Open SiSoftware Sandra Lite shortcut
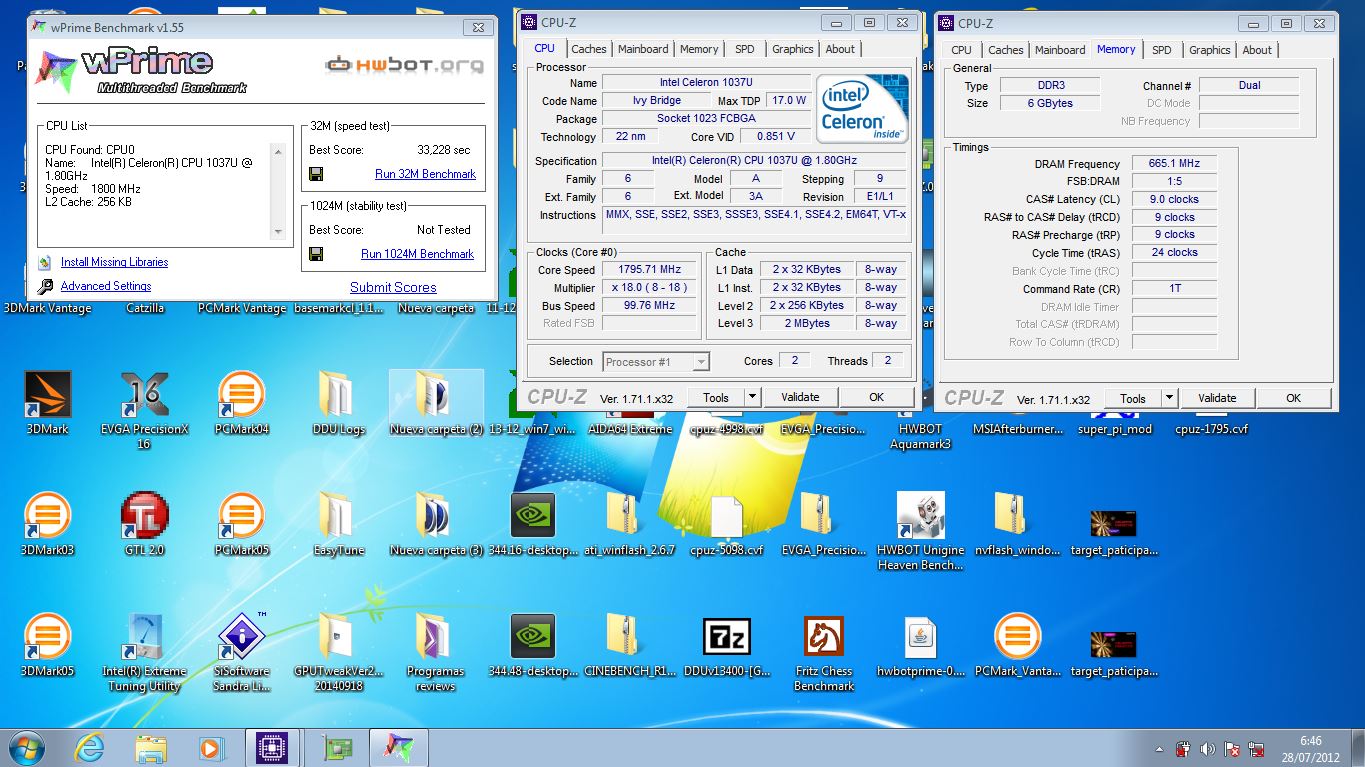This screenshot has height=767, width=1365. [241, 652]
